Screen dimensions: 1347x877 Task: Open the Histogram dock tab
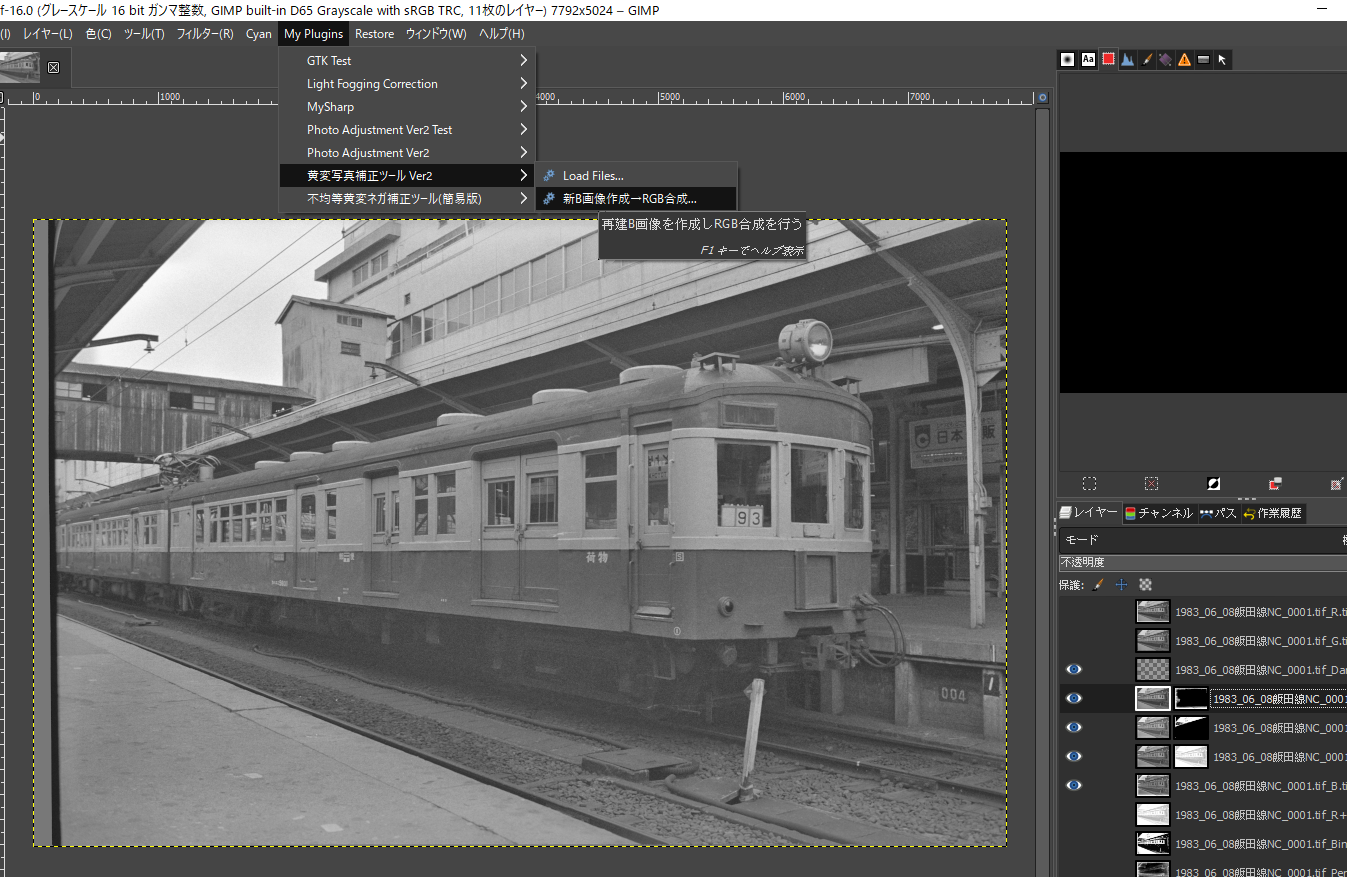[1127, 59]
